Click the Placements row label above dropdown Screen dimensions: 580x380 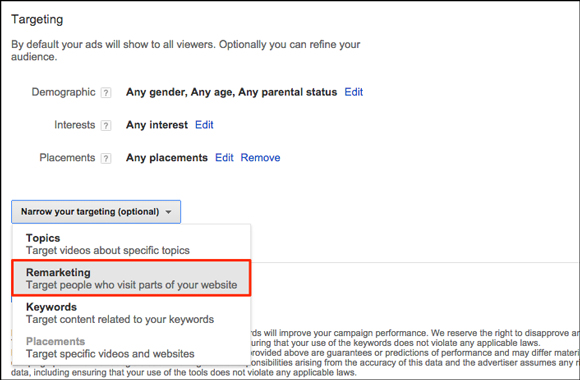click(x=67, y=158)
